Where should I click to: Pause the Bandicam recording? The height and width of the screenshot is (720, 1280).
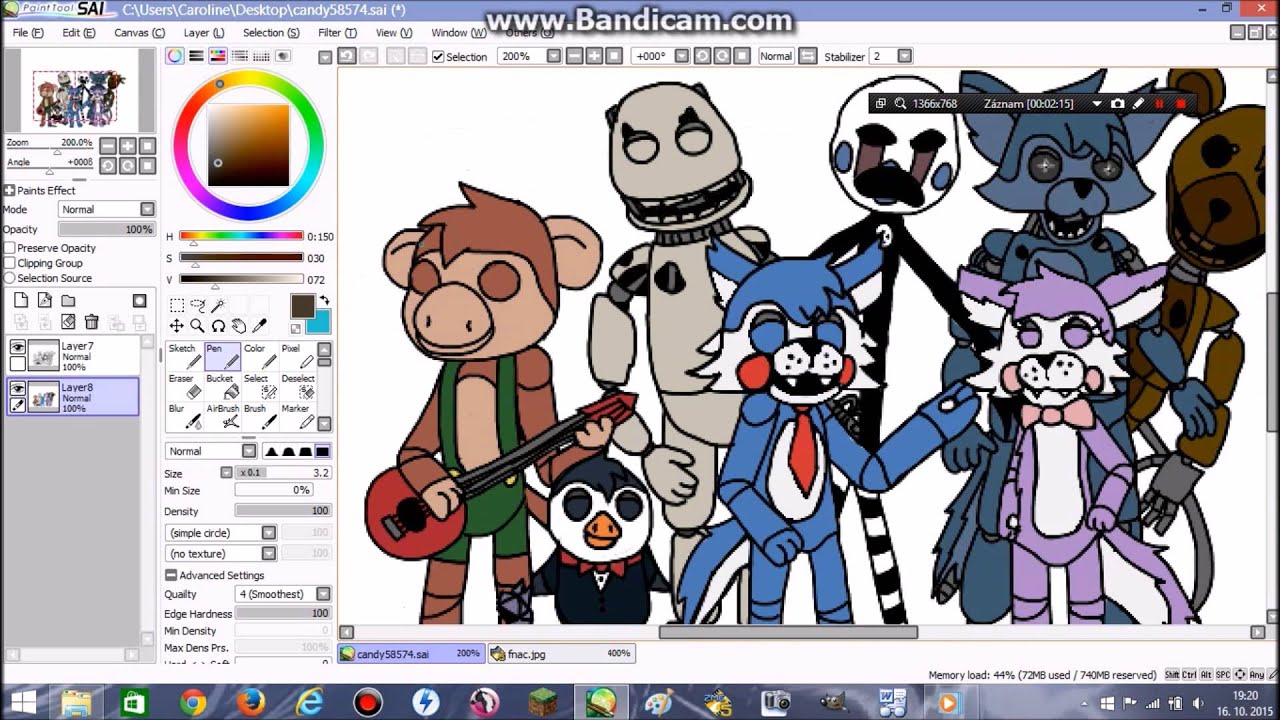[1160, 104]
